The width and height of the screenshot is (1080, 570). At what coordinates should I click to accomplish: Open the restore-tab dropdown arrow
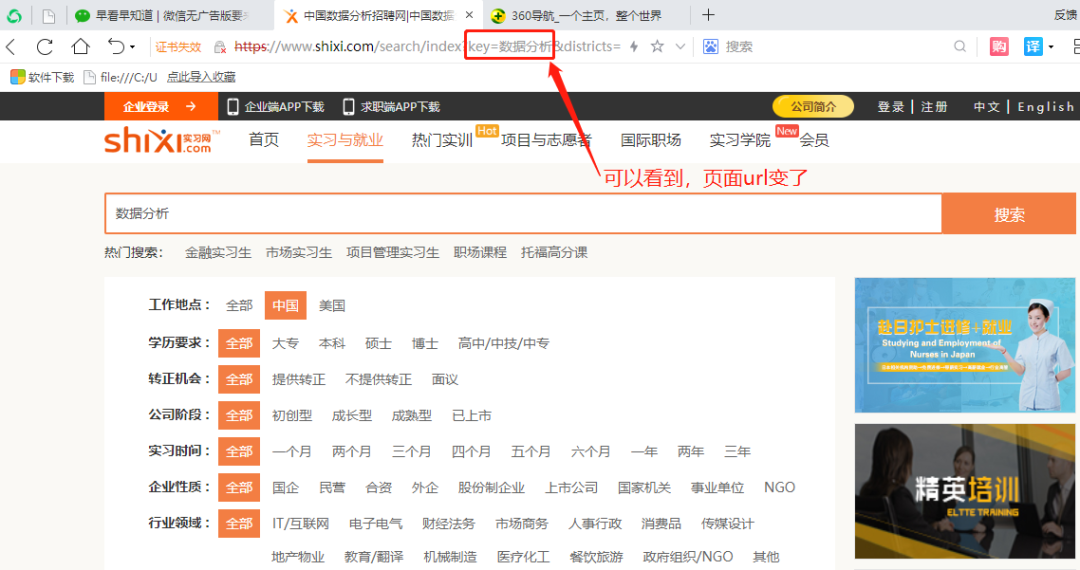coord(132,47)
